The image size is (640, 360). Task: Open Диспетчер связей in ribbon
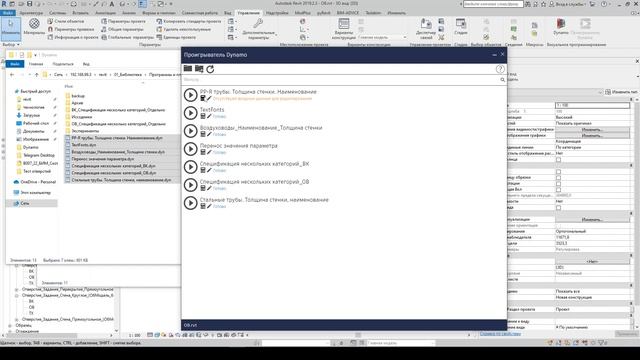click(426, 28)
